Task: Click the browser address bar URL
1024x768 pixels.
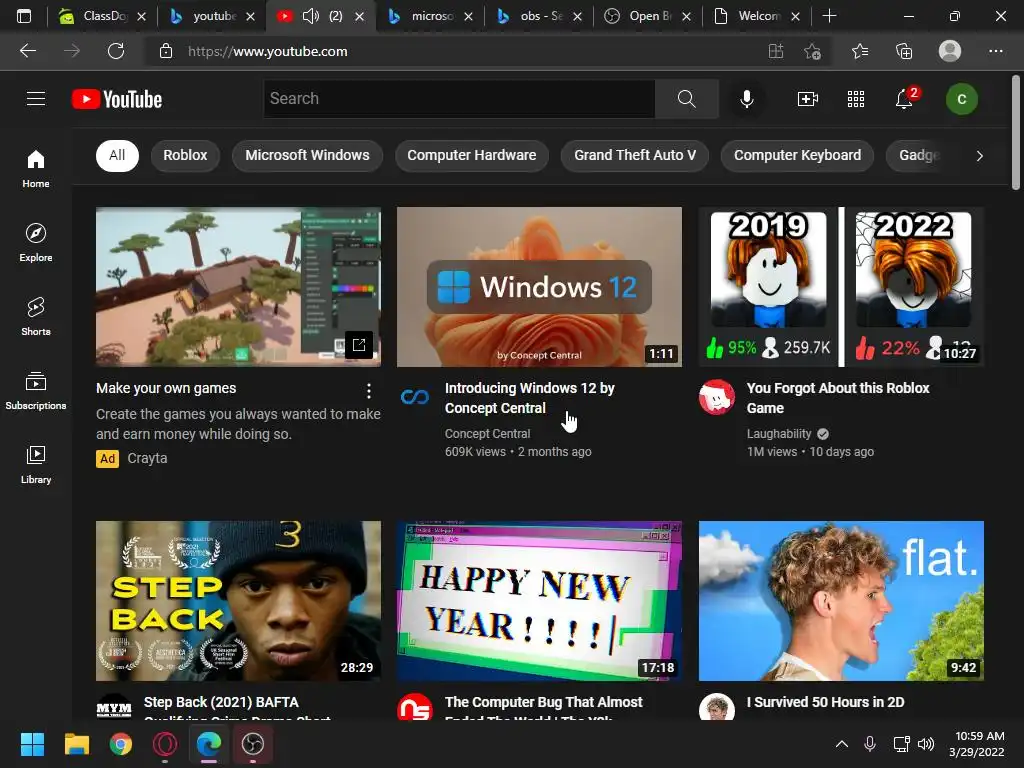Action: coord(268,51)
